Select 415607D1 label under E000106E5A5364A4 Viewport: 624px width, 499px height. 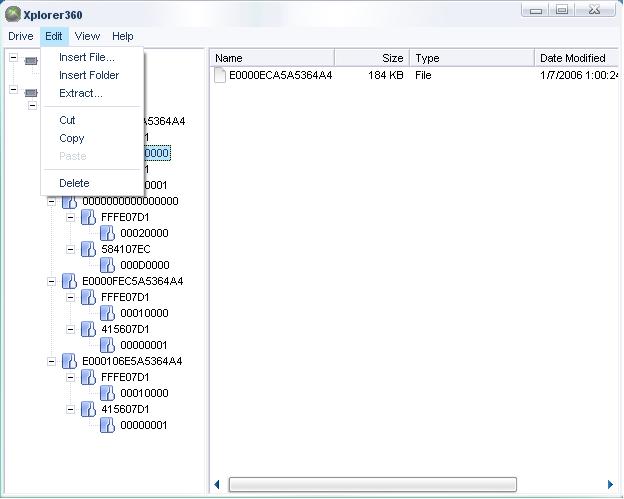tap(125, 409)
